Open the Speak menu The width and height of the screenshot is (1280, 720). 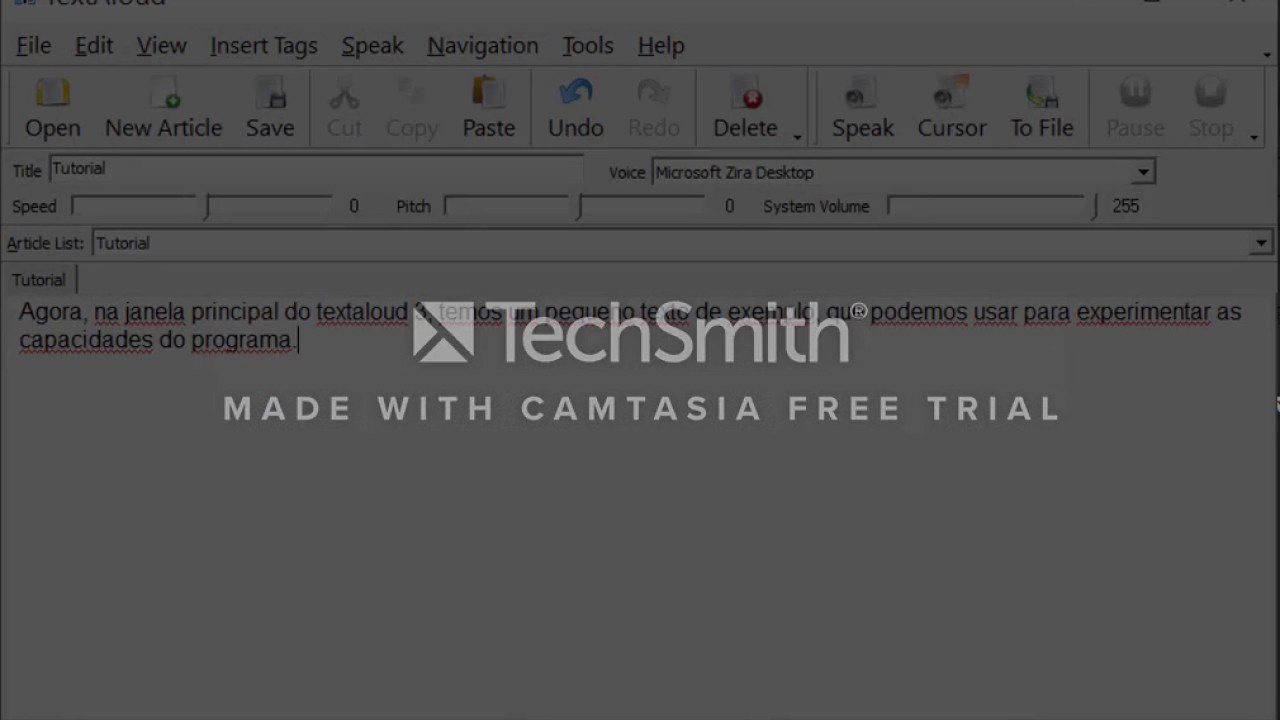click(x=372, y=45)
